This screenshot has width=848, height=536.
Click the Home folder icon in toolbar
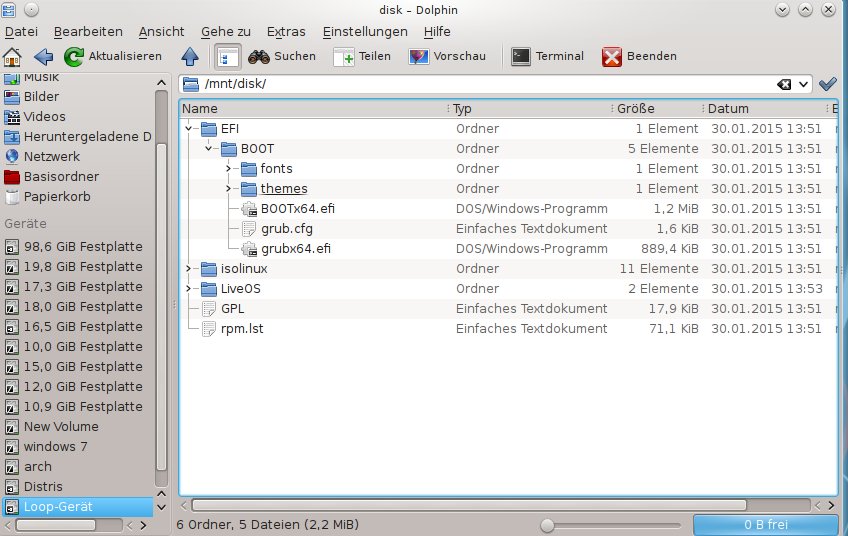click(13, 56)
